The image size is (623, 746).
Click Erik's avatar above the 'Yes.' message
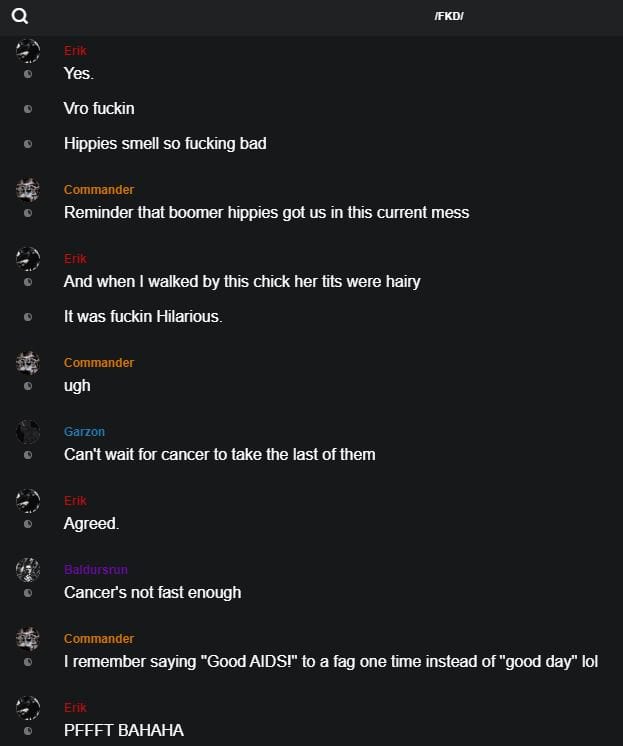click(28, 51)
